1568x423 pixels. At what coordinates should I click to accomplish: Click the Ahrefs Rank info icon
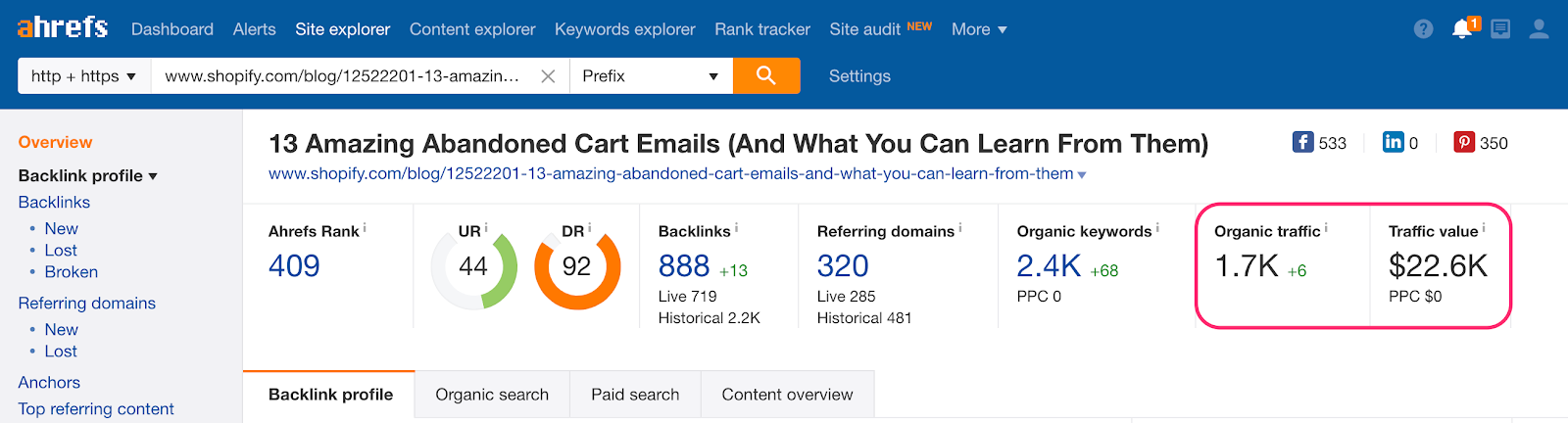pos(365,228)
